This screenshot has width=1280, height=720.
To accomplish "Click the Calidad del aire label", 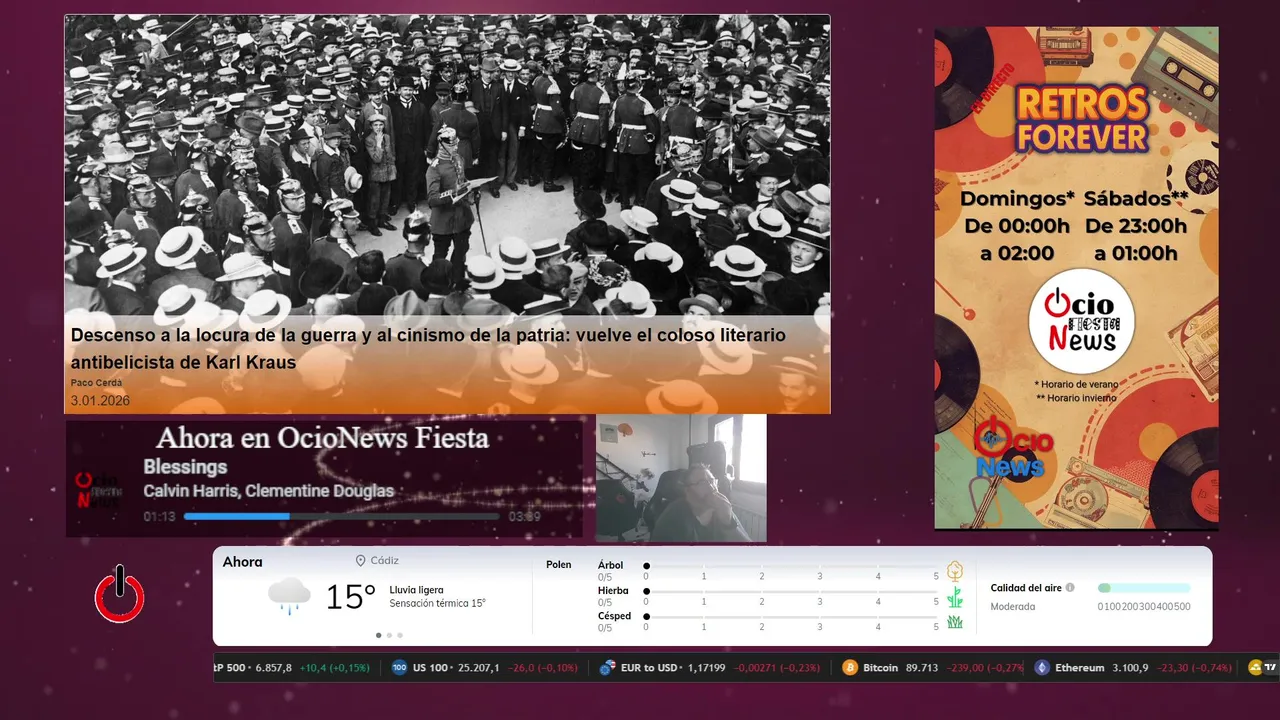I will pyautogui.click(x=1026, y=588).
